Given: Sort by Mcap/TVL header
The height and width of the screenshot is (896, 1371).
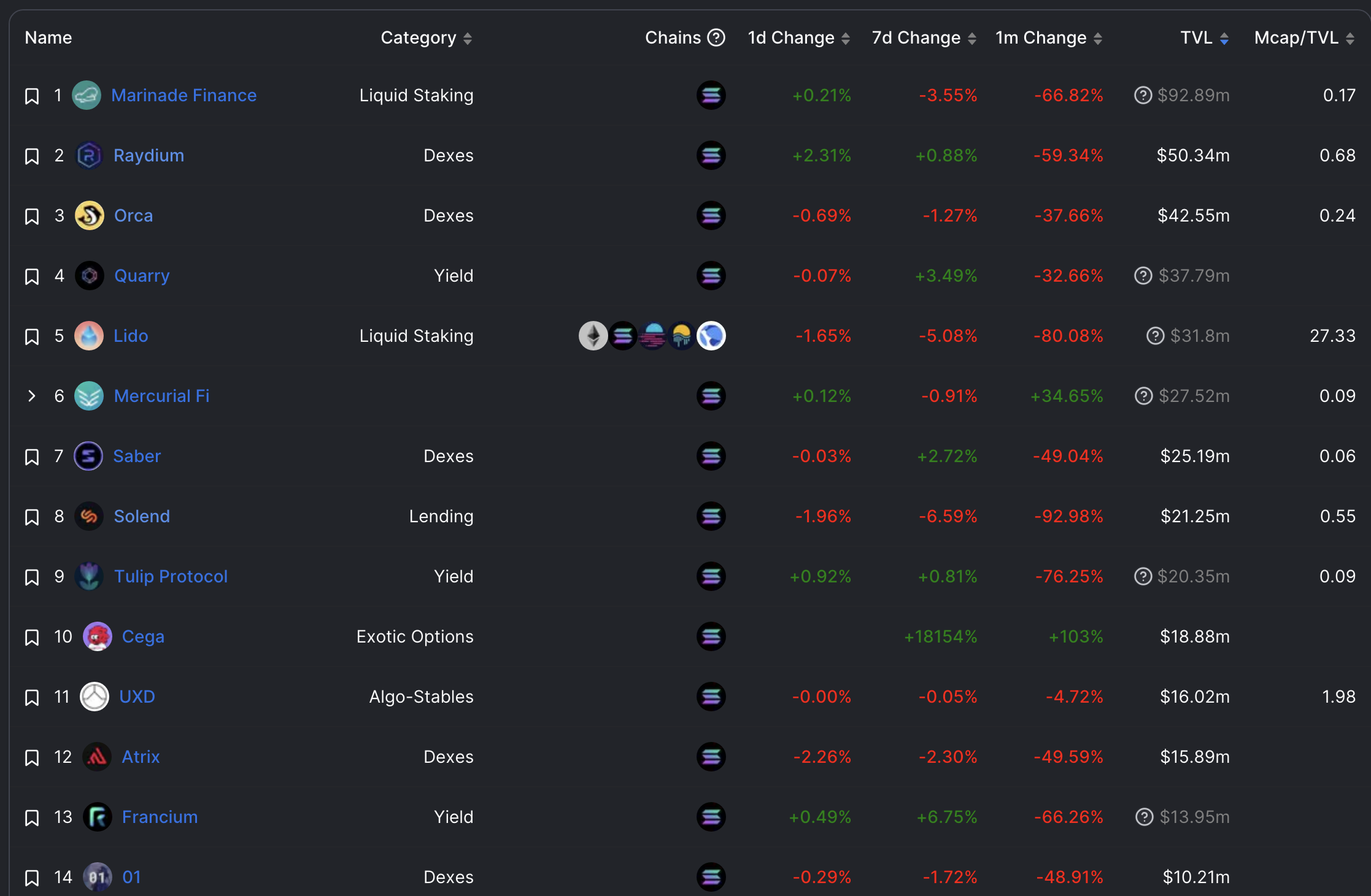Looking at the screenshot, I should point(1304,38).
